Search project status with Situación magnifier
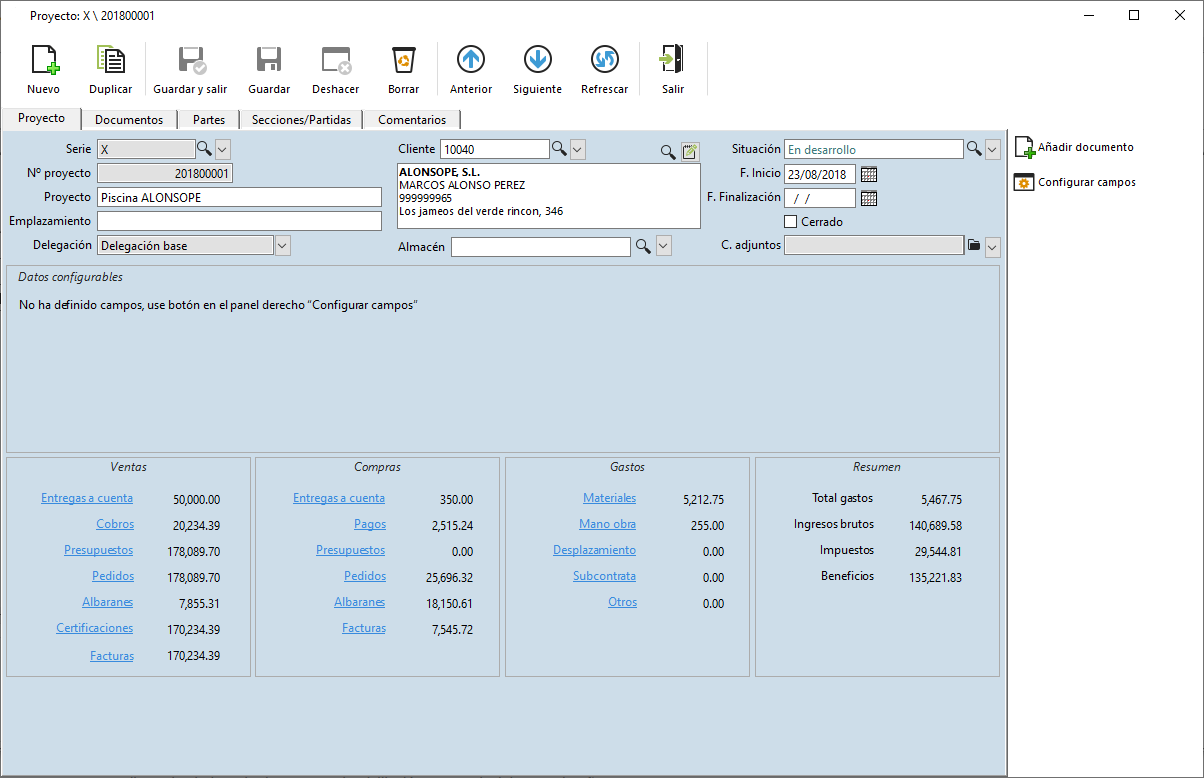 coord(973,149)
